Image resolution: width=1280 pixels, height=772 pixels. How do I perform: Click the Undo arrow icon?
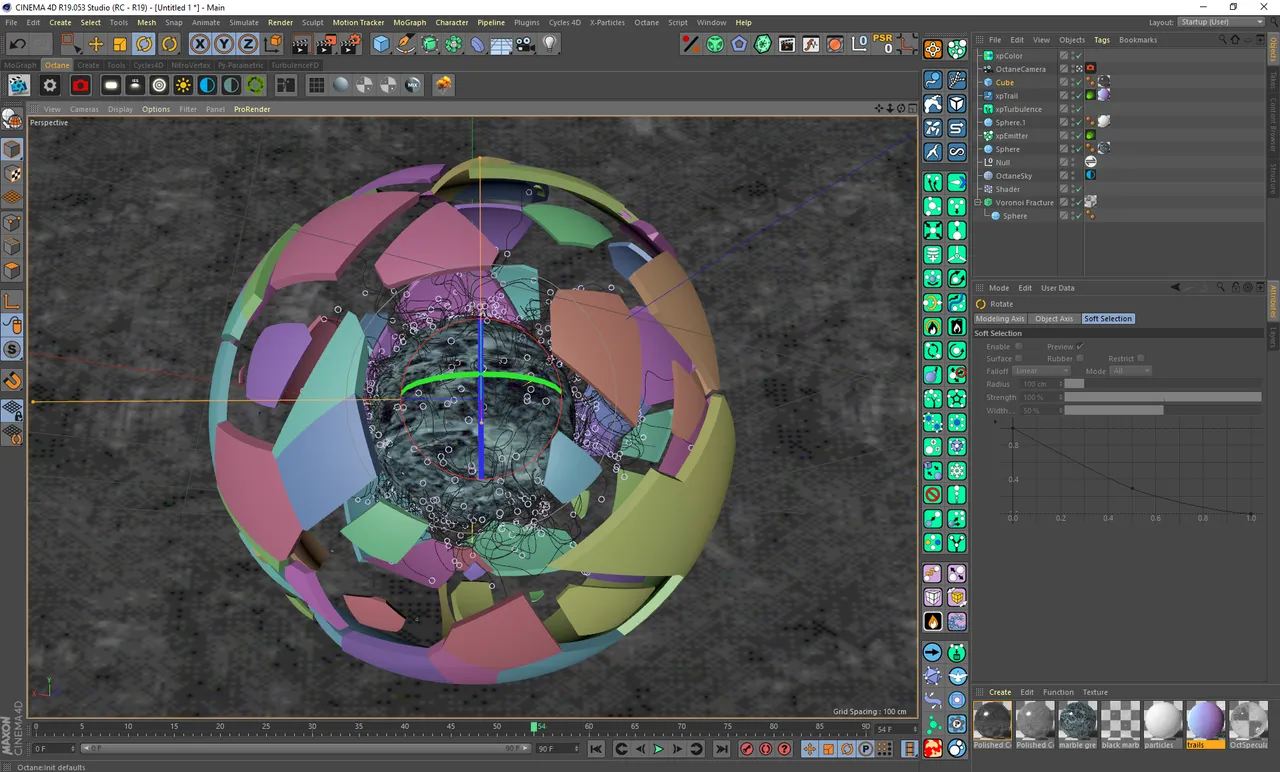coord(18,44)
